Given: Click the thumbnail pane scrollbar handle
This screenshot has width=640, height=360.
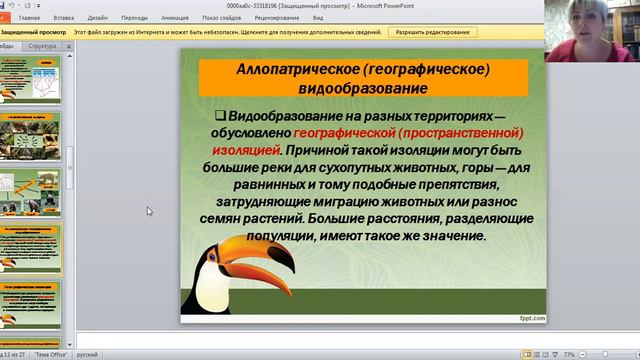Looking at the screenshot, I should (70, 168).
